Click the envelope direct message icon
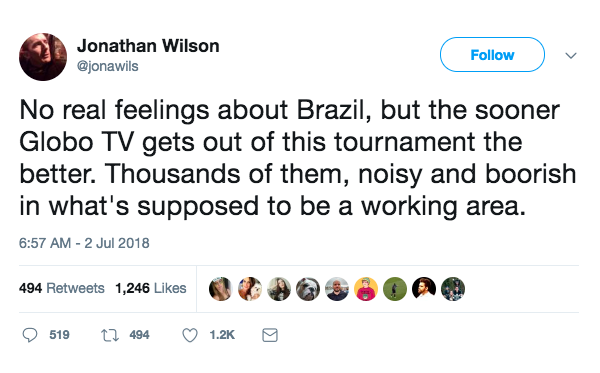 point(270,335)
